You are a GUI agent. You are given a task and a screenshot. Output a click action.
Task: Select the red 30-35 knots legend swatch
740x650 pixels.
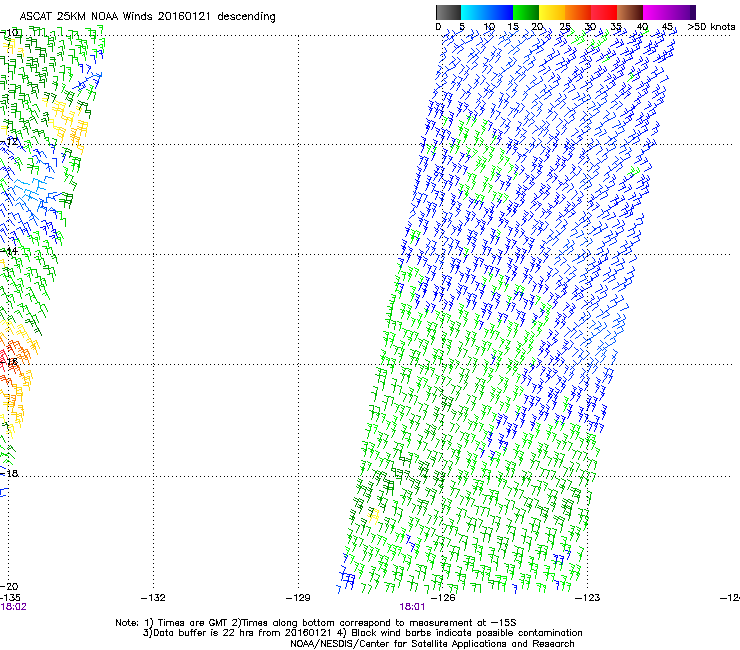(x=604, y=12)
